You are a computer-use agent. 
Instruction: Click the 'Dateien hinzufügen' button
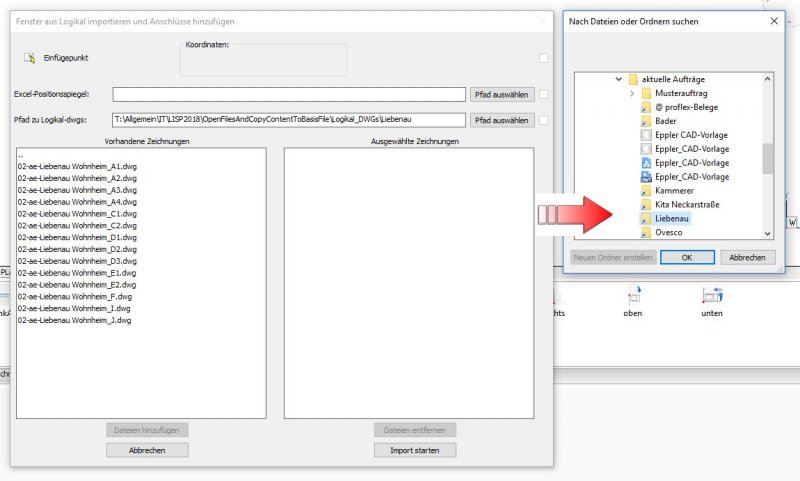click(147, 430)
